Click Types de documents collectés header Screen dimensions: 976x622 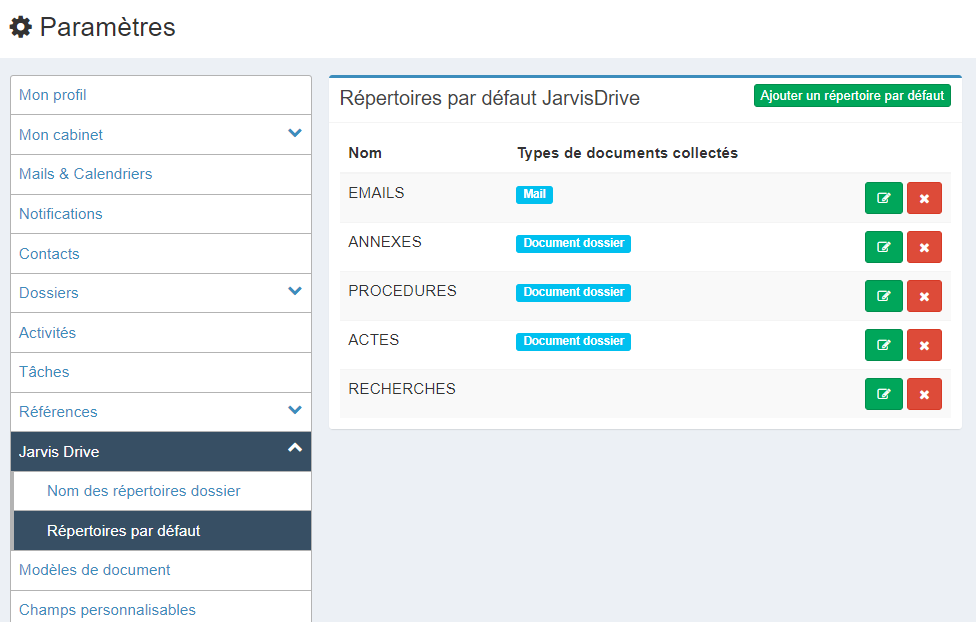pos(627,153)
